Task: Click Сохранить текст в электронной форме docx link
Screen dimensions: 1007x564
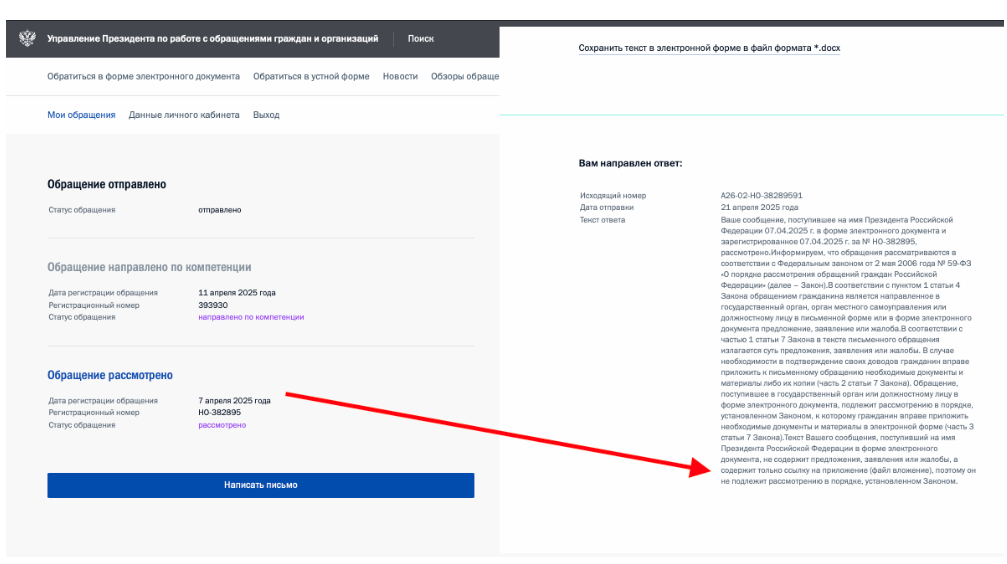Action: click(709, 48)
